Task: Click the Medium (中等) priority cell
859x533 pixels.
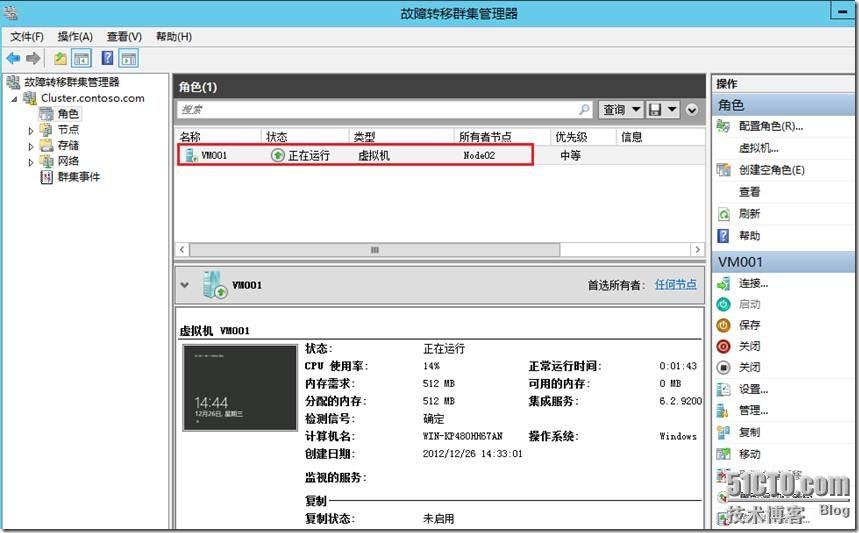Action: [570, 156]
